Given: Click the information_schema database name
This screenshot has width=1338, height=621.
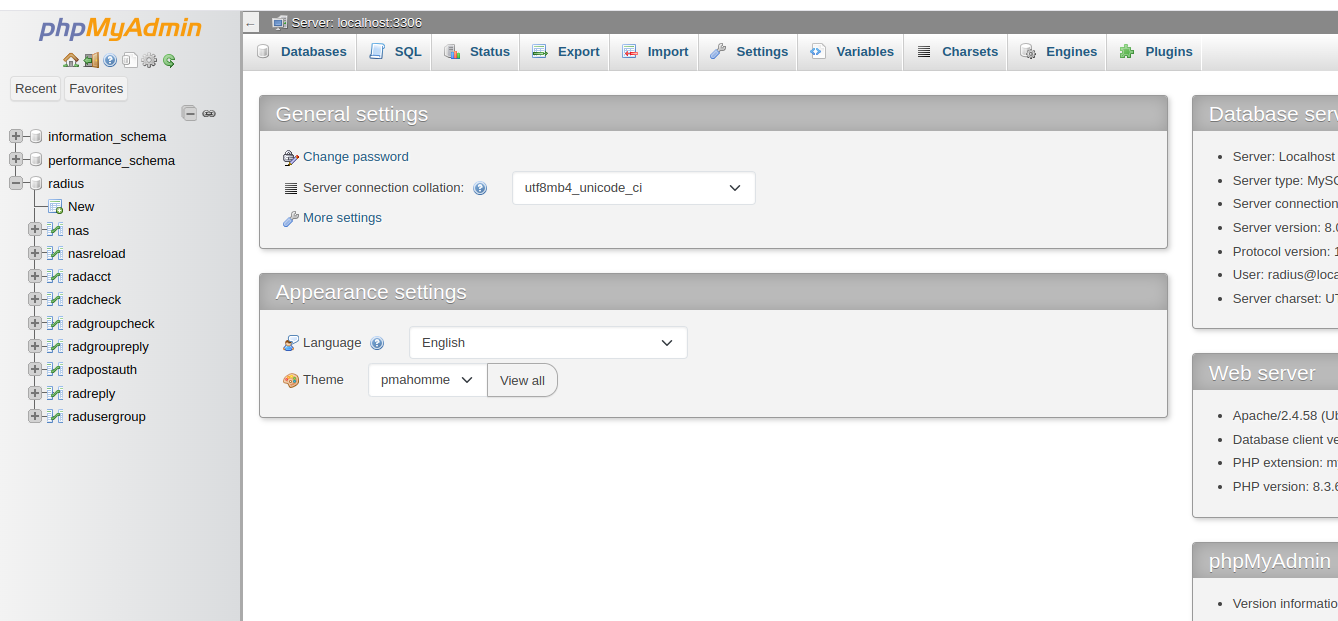Looking at the screenshot, I should point(107,137).
